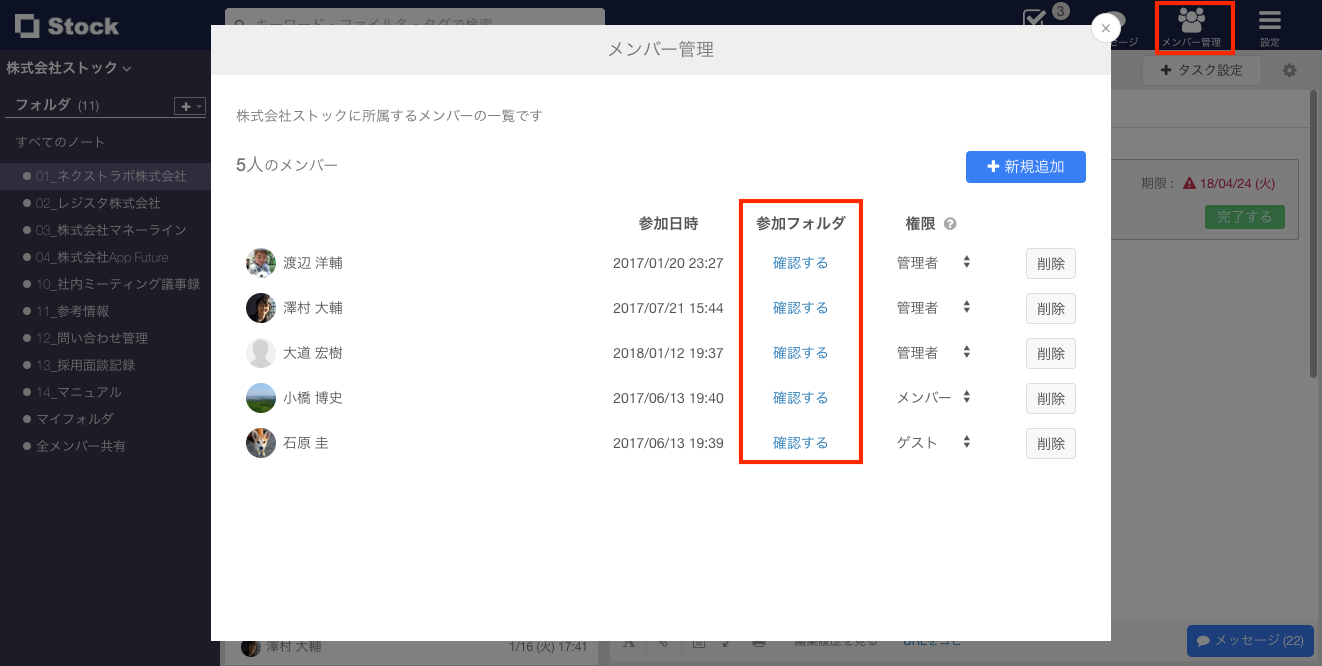The image size is (1322, 666).
Task: Click the paperclip attachment icon in the editor toolbar
Action: pos(663,645)
